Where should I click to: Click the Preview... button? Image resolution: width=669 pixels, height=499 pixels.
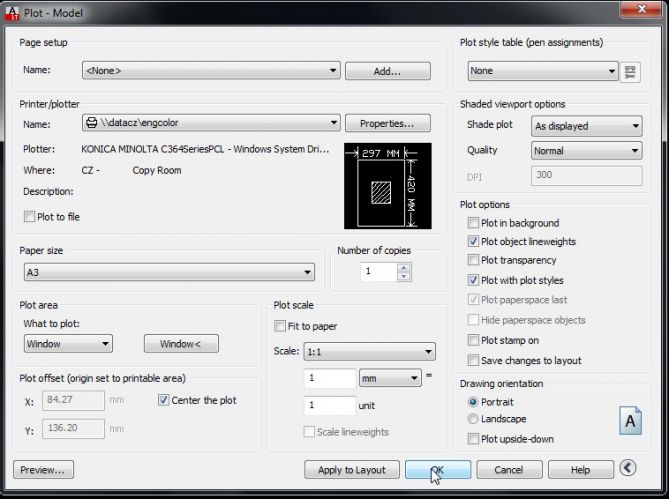click(43, 470)
